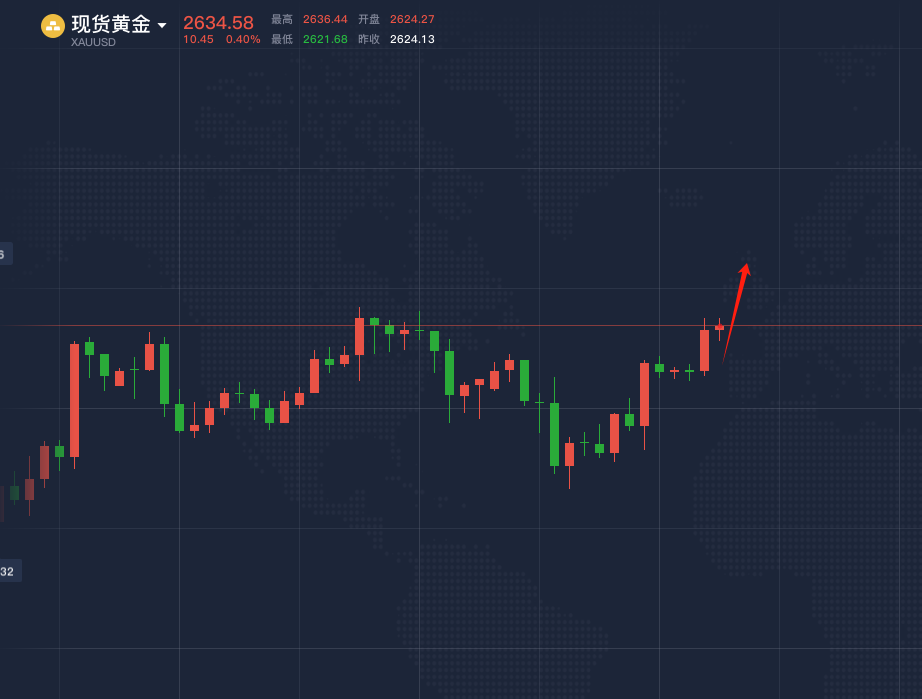Click the first tall red candle on left
The width and height of the screenshot is (922, 699).
pos(74,400)
